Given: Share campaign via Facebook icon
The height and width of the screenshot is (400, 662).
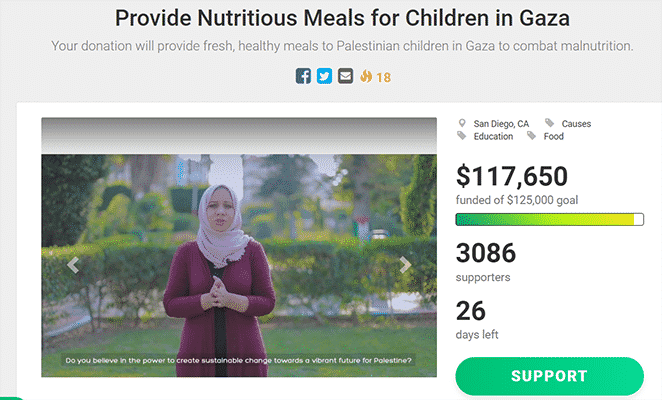Looking at the screenshot, I should (303, 76).
